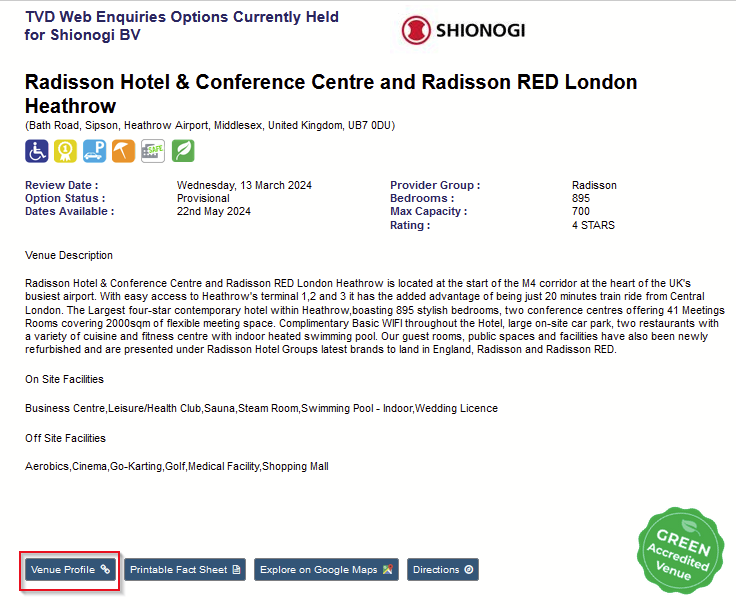736x608 pixels.
Task: Click the green leaf eco icon
Action: pyautogui.click(x=183, y=151)
